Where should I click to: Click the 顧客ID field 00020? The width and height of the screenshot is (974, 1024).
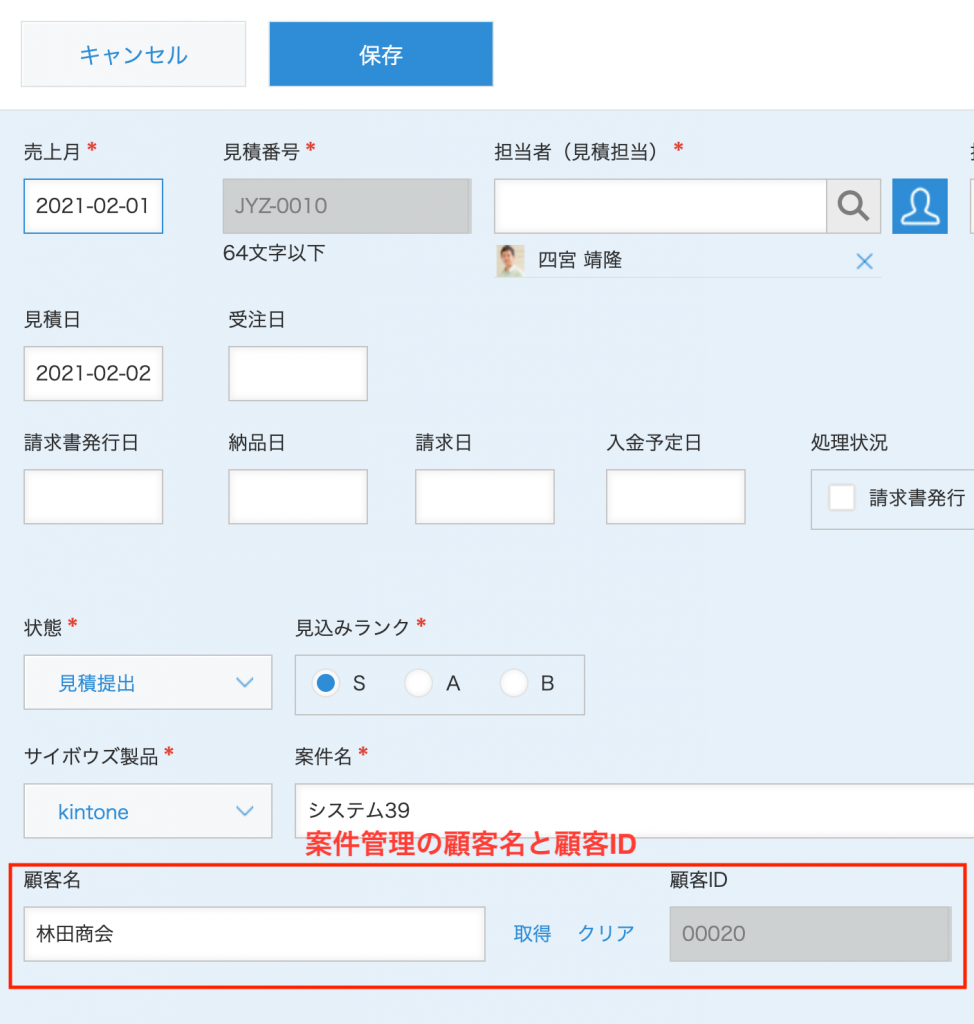click(x=810, y=934)
